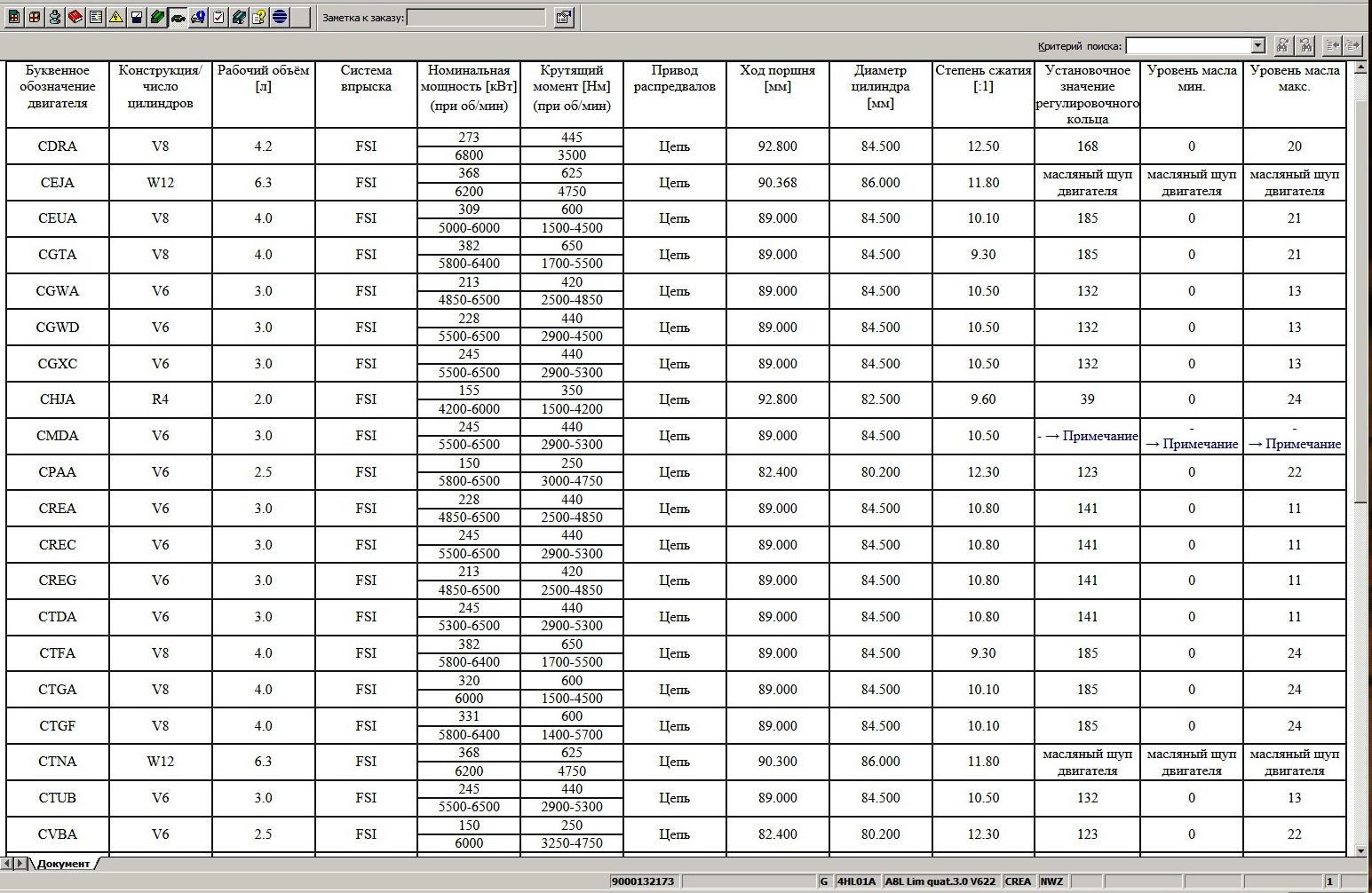
Task: Click the tab scroll right arrow
Action: [x=20, y=863]
